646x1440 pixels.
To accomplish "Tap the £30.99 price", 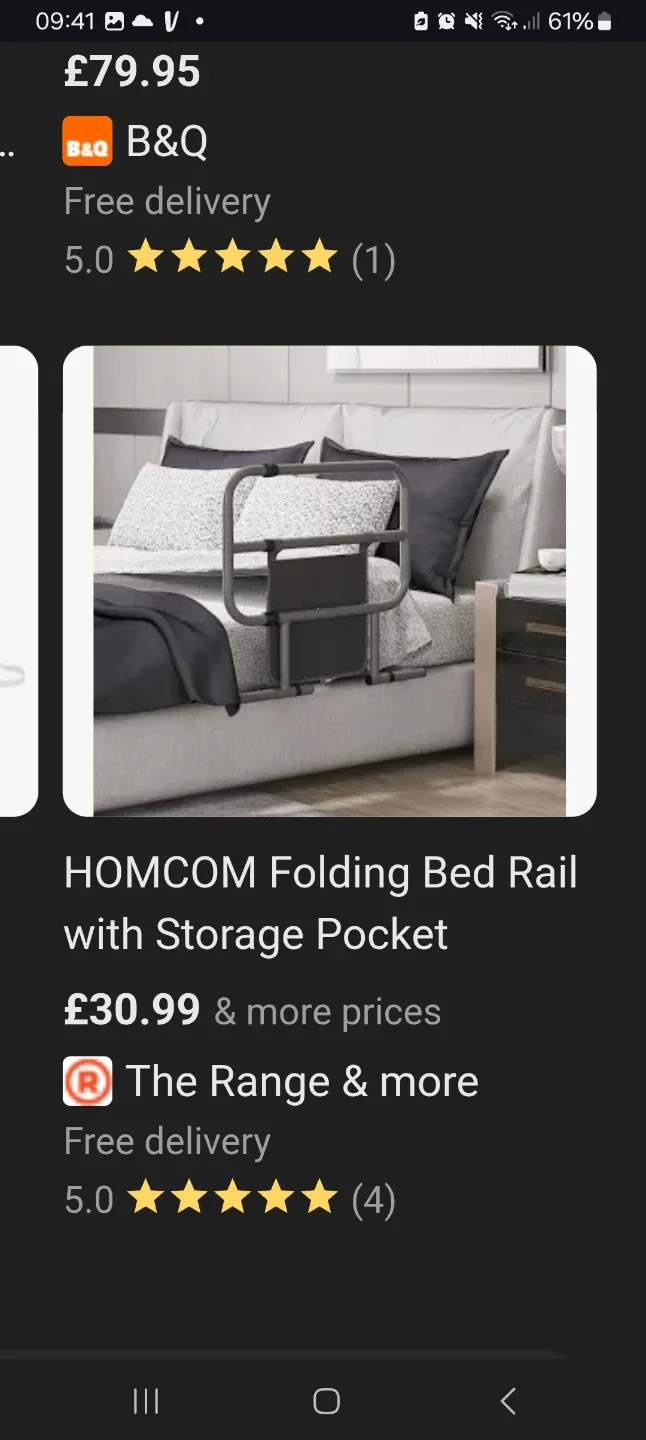I will (132, 1010).
